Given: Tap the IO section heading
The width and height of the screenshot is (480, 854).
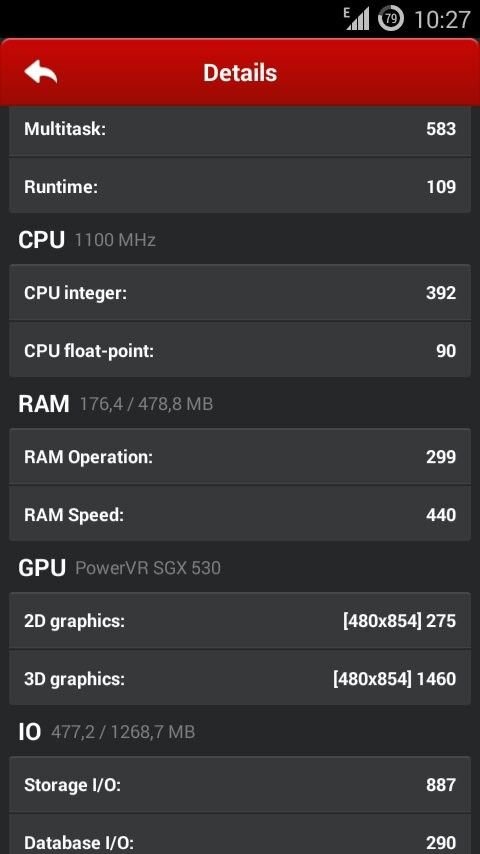Looking at the screenshot, I should (29, 732).
